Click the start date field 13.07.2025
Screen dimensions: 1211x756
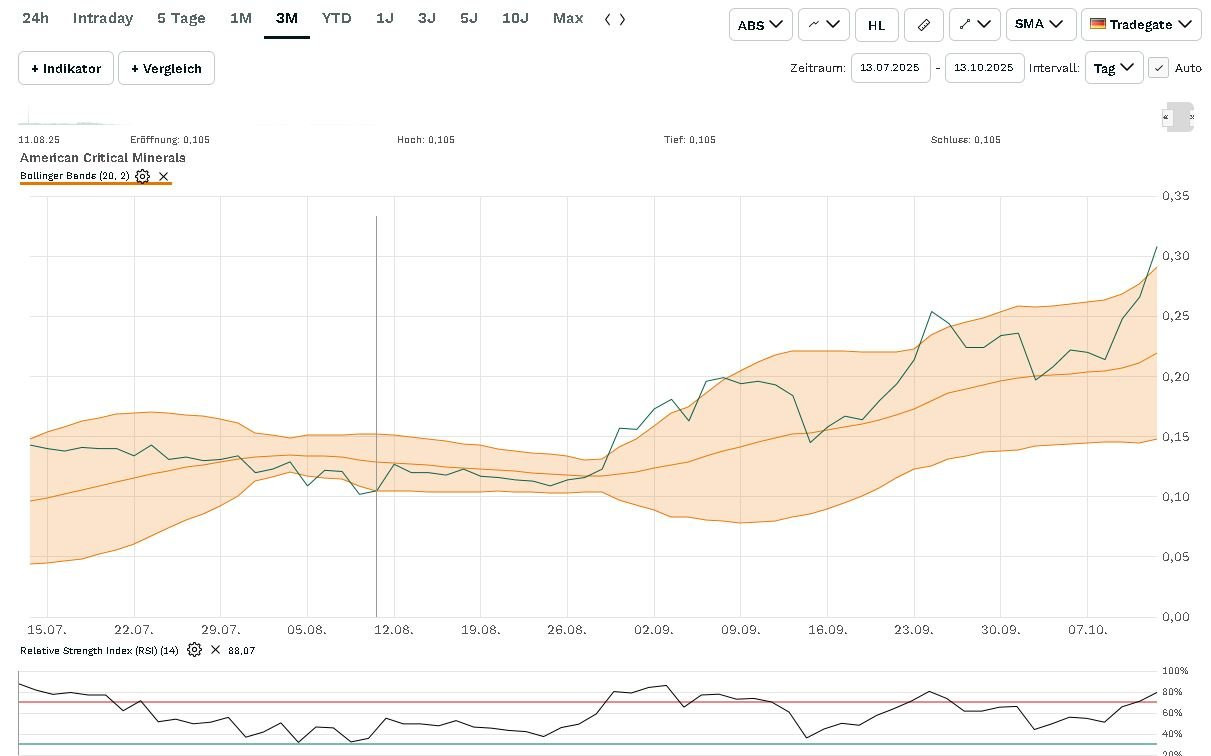[x=890, y=68]
